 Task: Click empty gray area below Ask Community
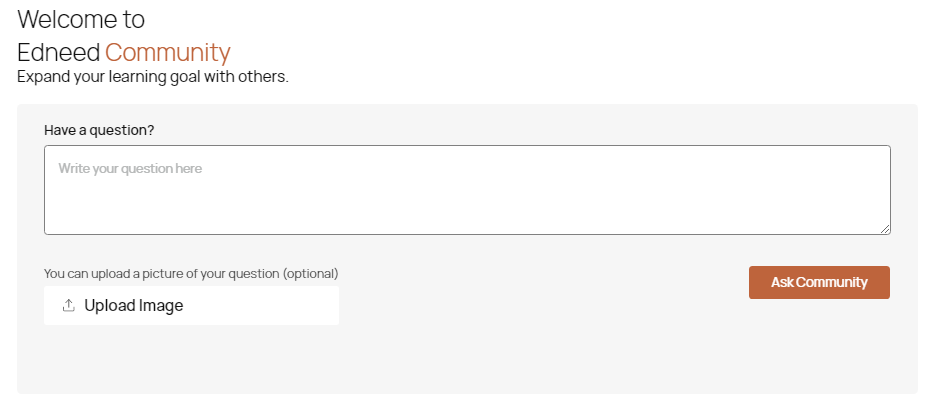pyautogui.click(x=819, y=345)
